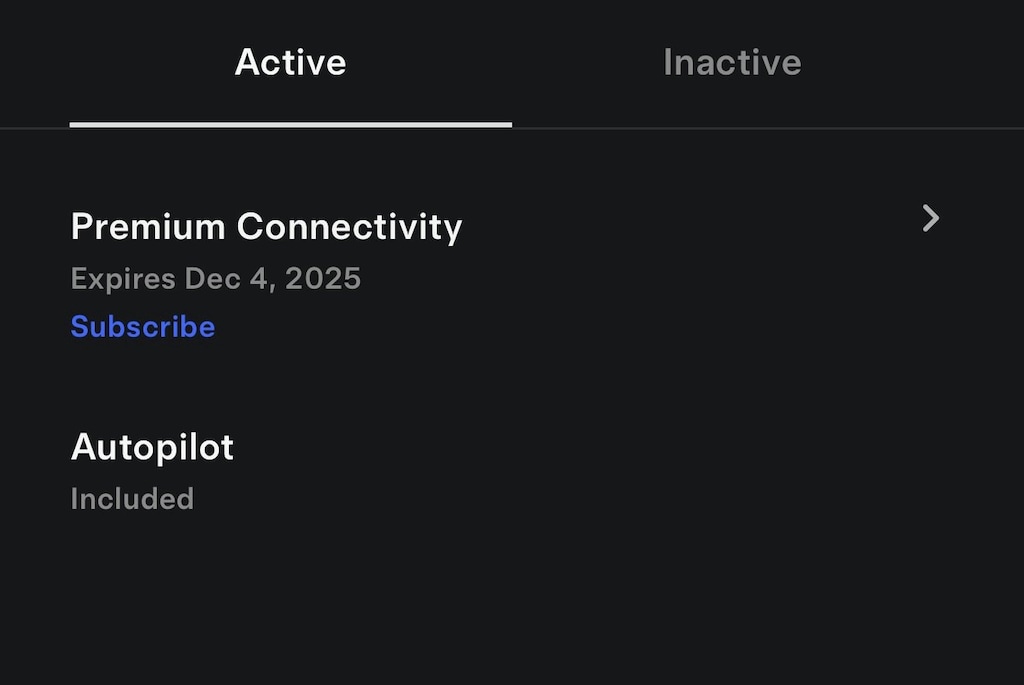Show inactive subscriptions via the Inactive tab
This screenshot has width=1024, height=685.
coord(732,63)
